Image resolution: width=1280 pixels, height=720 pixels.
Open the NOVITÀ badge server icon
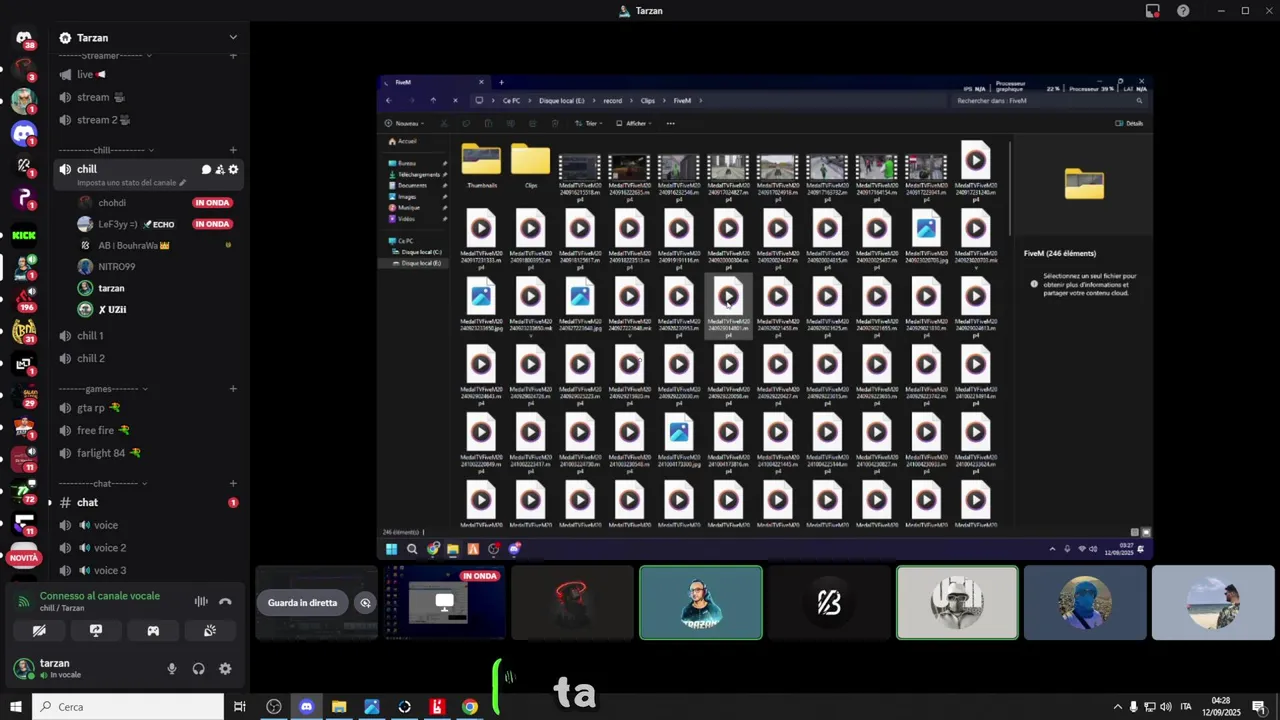pyautogui.click(x=24, y=557)
